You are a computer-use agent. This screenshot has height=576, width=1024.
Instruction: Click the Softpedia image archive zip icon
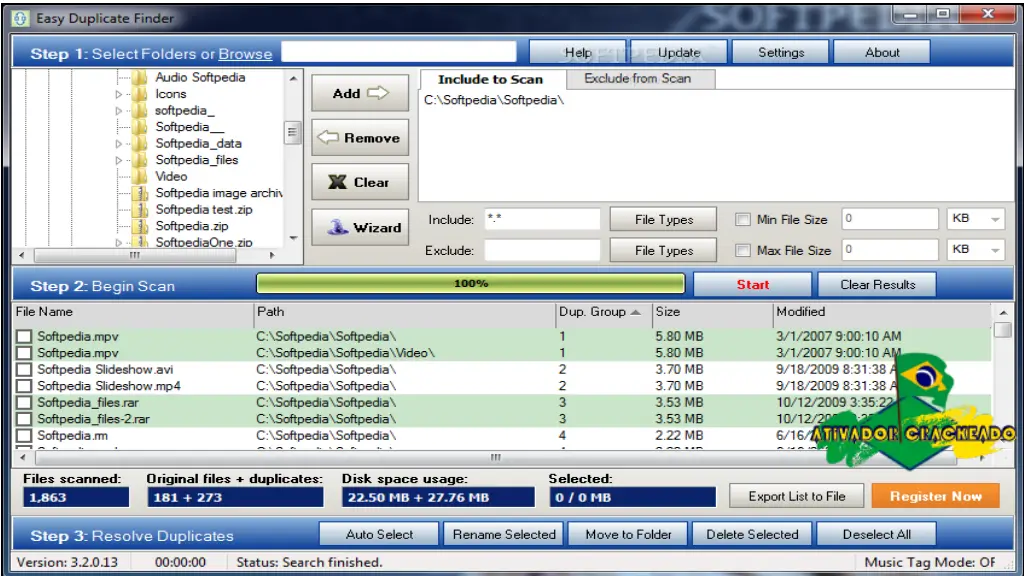click(139, 193)
